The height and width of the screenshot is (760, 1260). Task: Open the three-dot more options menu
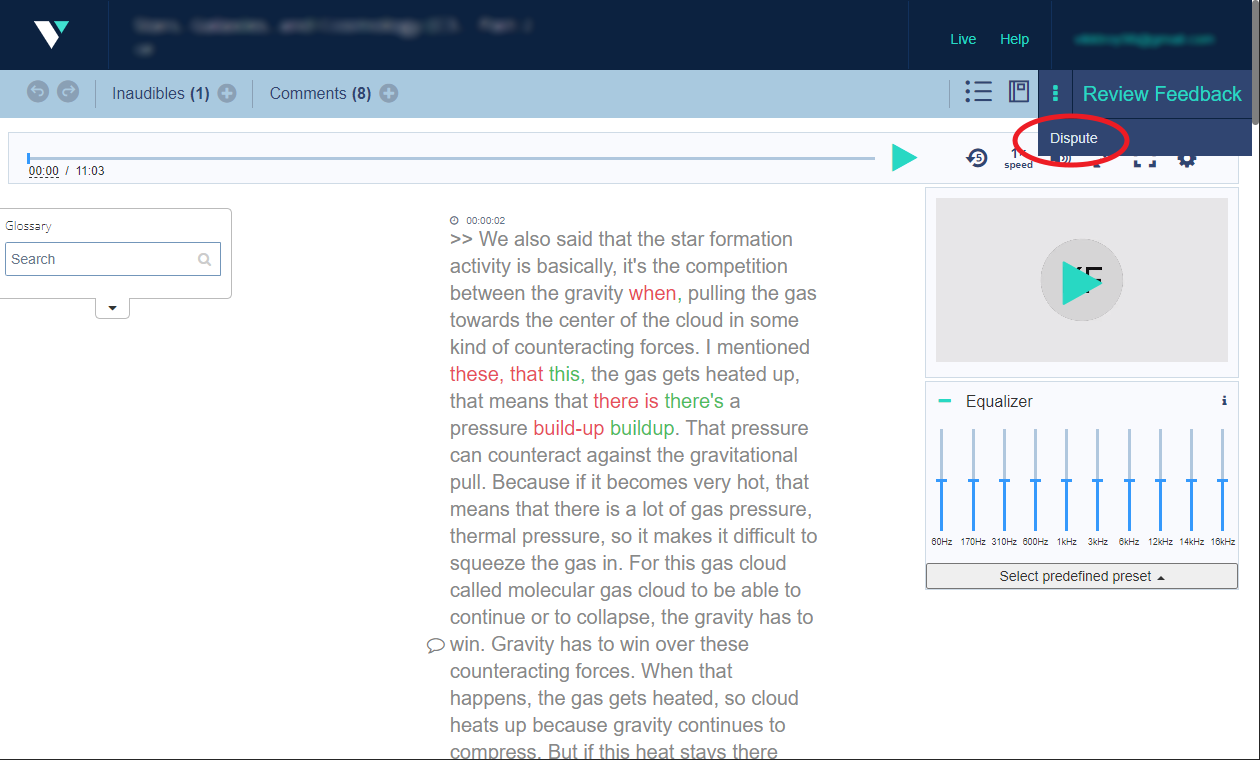1055,94
